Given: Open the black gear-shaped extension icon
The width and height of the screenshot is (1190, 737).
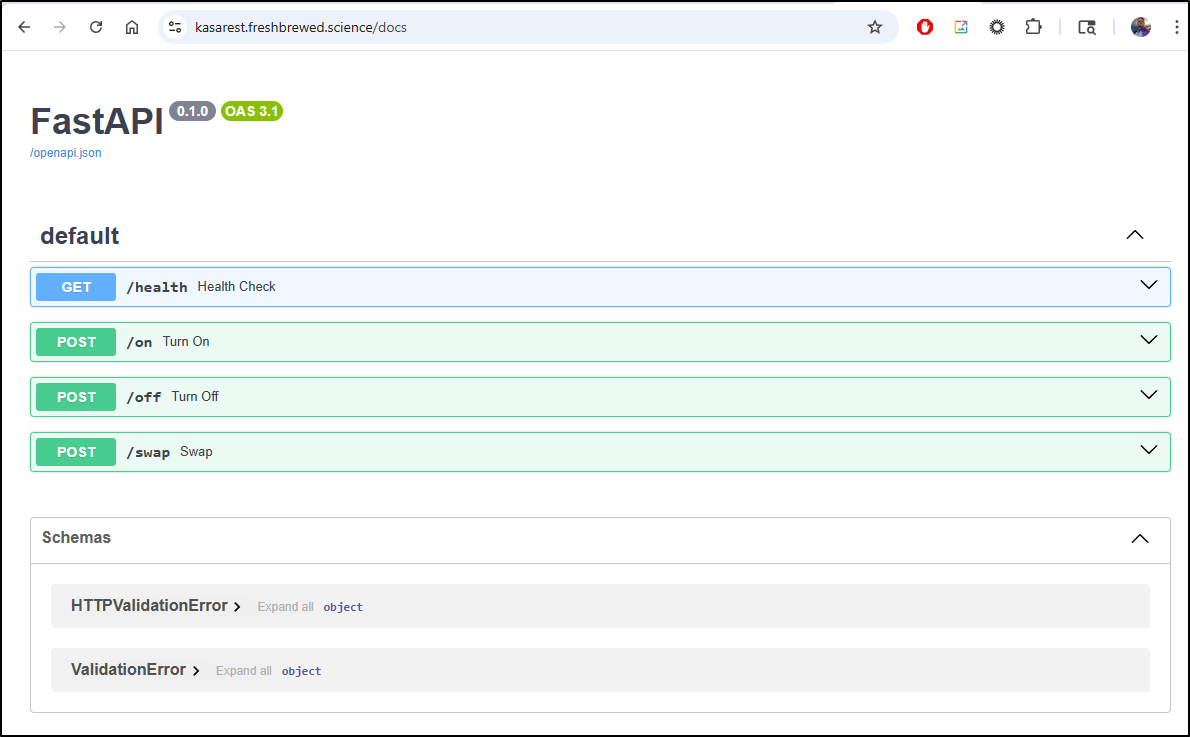Looking at the screenshot, I should pyautogui.click(x=996, y=27).
